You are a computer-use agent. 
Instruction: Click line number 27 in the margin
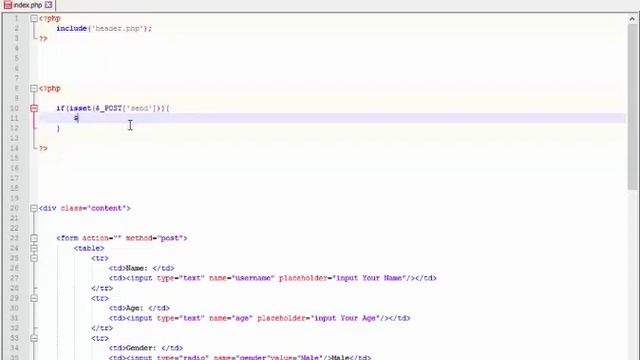click(14, 278)
